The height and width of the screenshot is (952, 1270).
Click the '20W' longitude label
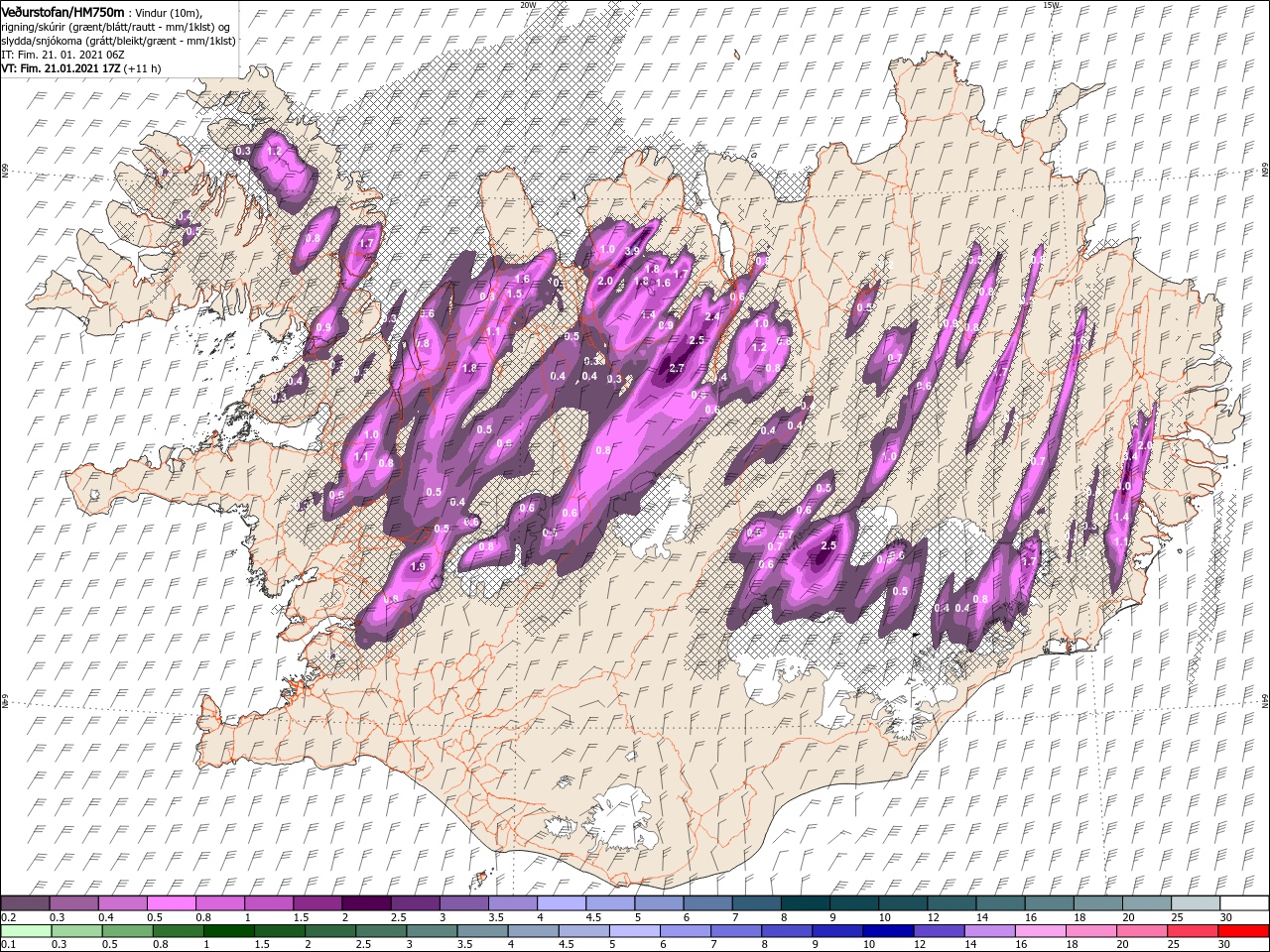(x=528, y=5)
